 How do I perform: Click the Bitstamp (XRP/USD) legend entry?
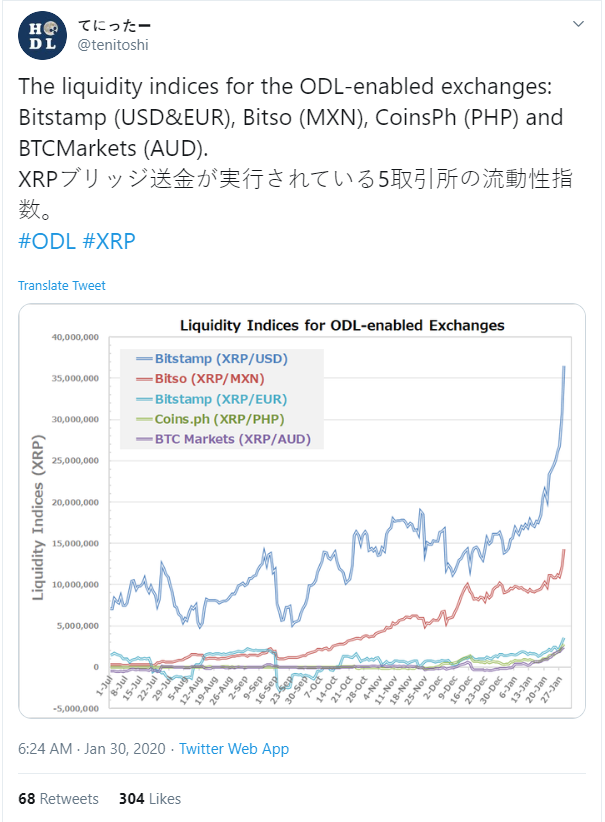[212, 359]
